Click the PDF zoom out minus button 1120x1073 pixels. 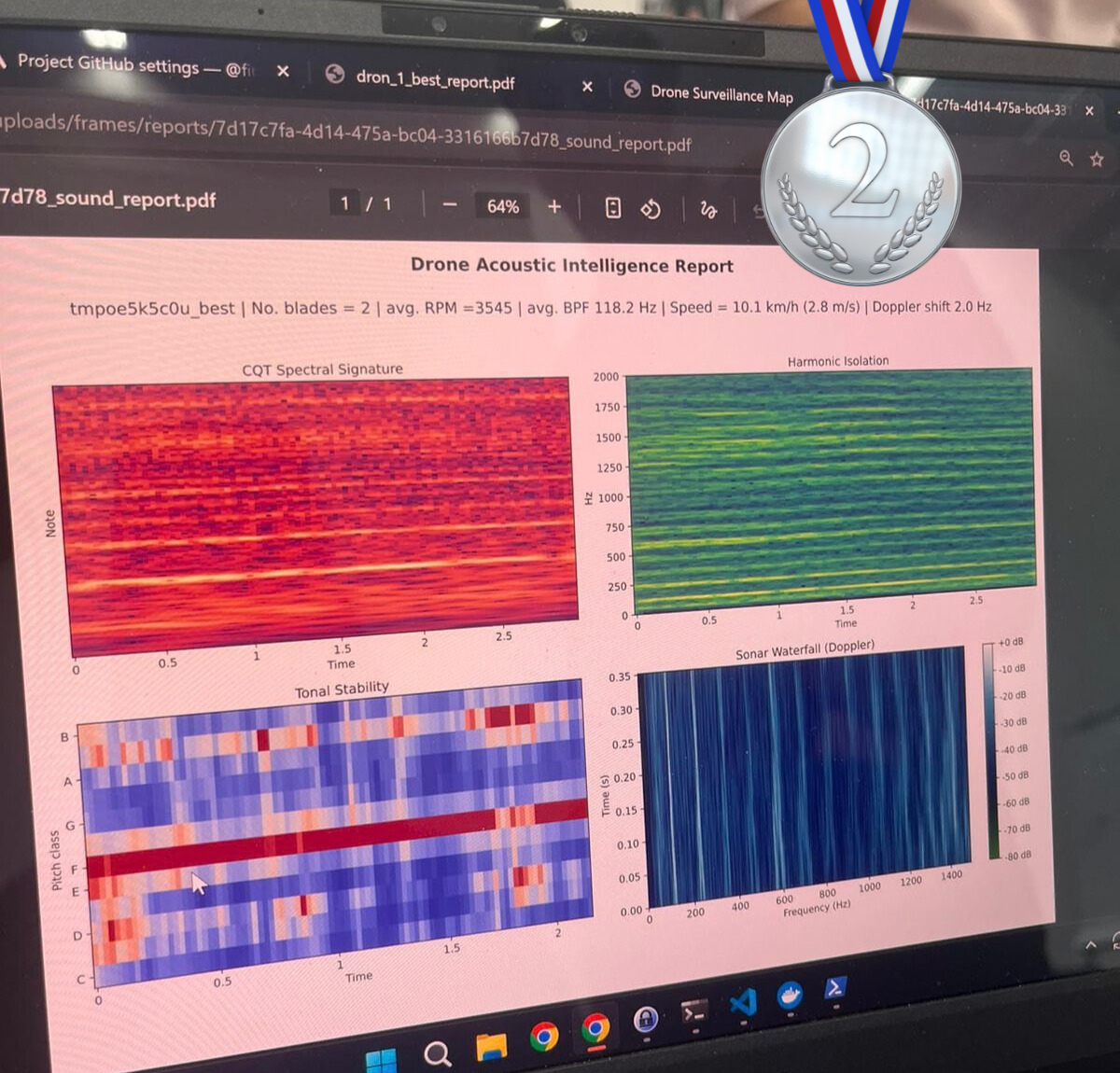450,205
